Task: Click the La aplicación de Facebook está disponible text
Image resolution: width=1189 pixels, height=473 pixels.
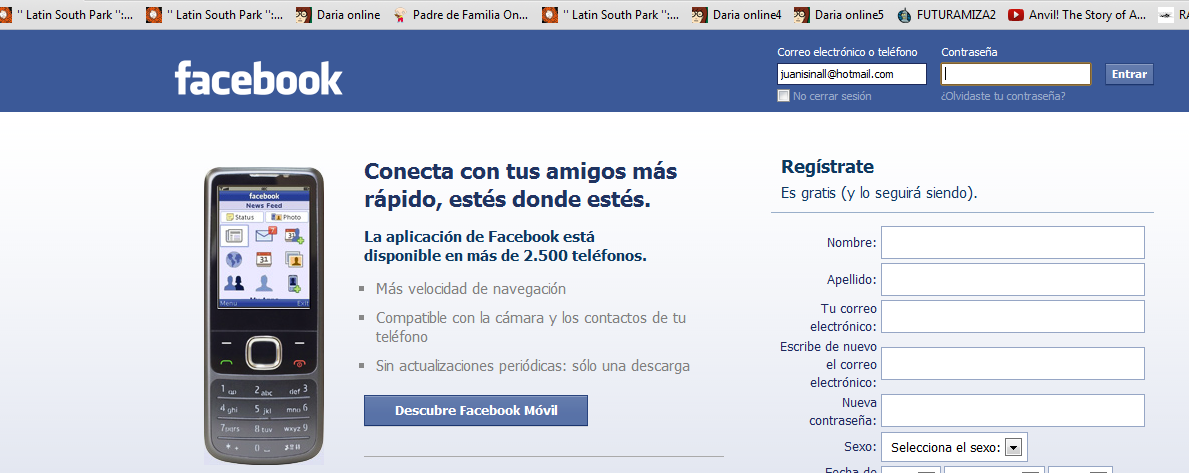Action: pyautogui.click(x=505, y=246)
